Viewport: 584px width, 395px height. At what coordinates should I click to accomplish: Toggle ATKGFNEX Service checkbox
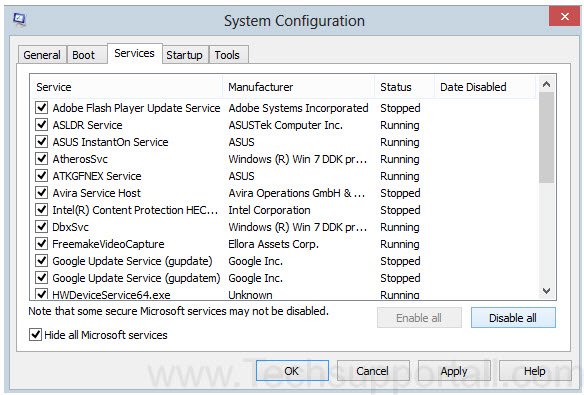tap(41, 176)
